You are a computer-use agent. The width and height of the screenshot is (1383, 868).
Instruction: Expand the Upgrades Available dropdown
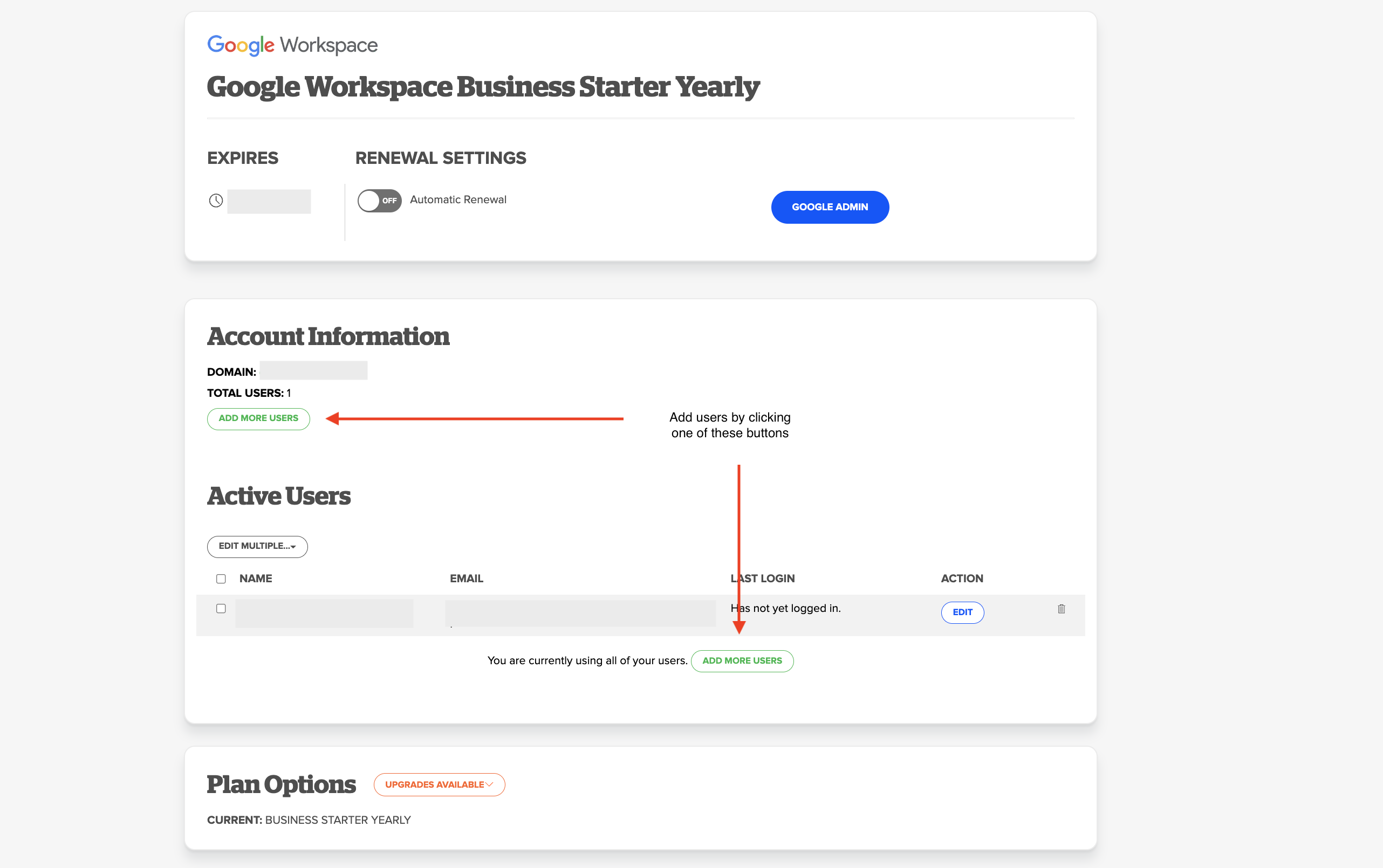(440, 784)
